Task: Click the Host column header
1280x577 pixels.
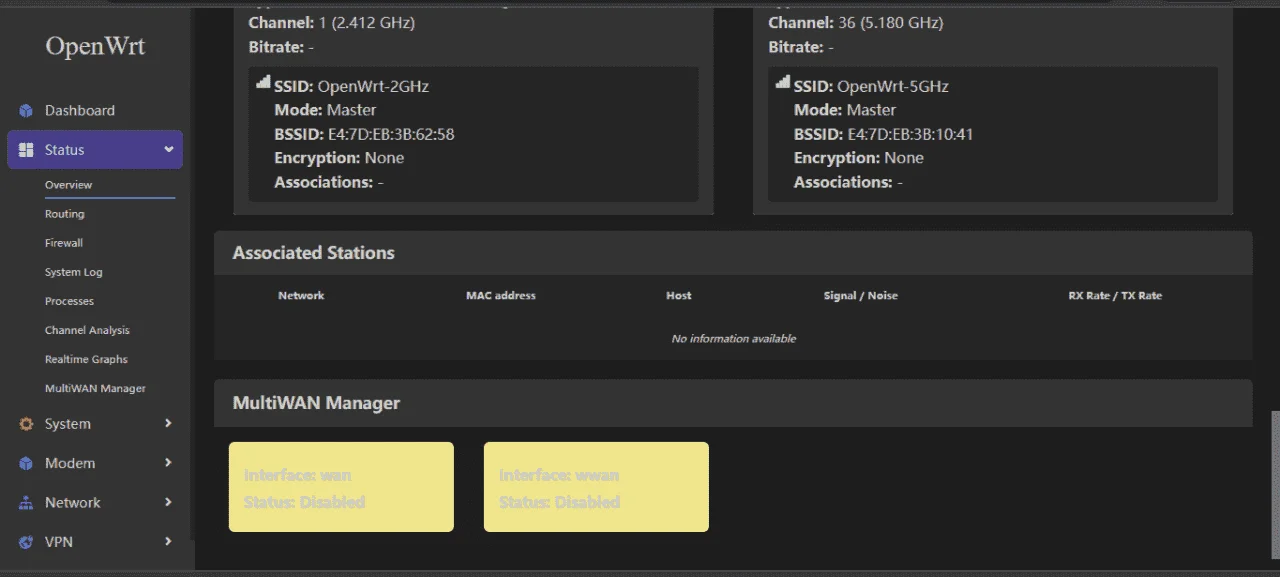Action: tap(679, 296)
